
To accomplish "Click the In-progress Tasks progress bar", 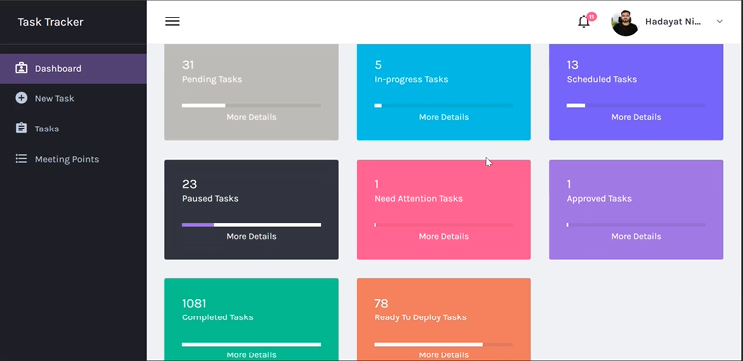I will click(x=444, y=106).
